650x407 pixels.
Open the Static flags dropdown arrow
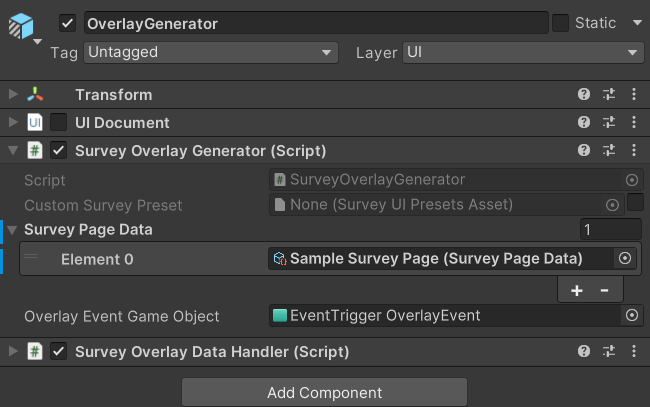pos(637,23)
